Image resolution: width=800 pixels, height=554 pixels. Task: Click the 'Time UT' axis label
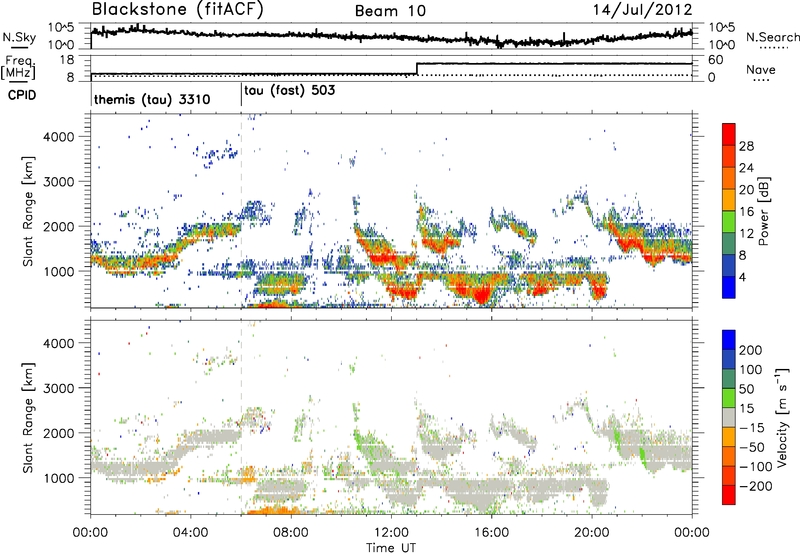[391, 548]
